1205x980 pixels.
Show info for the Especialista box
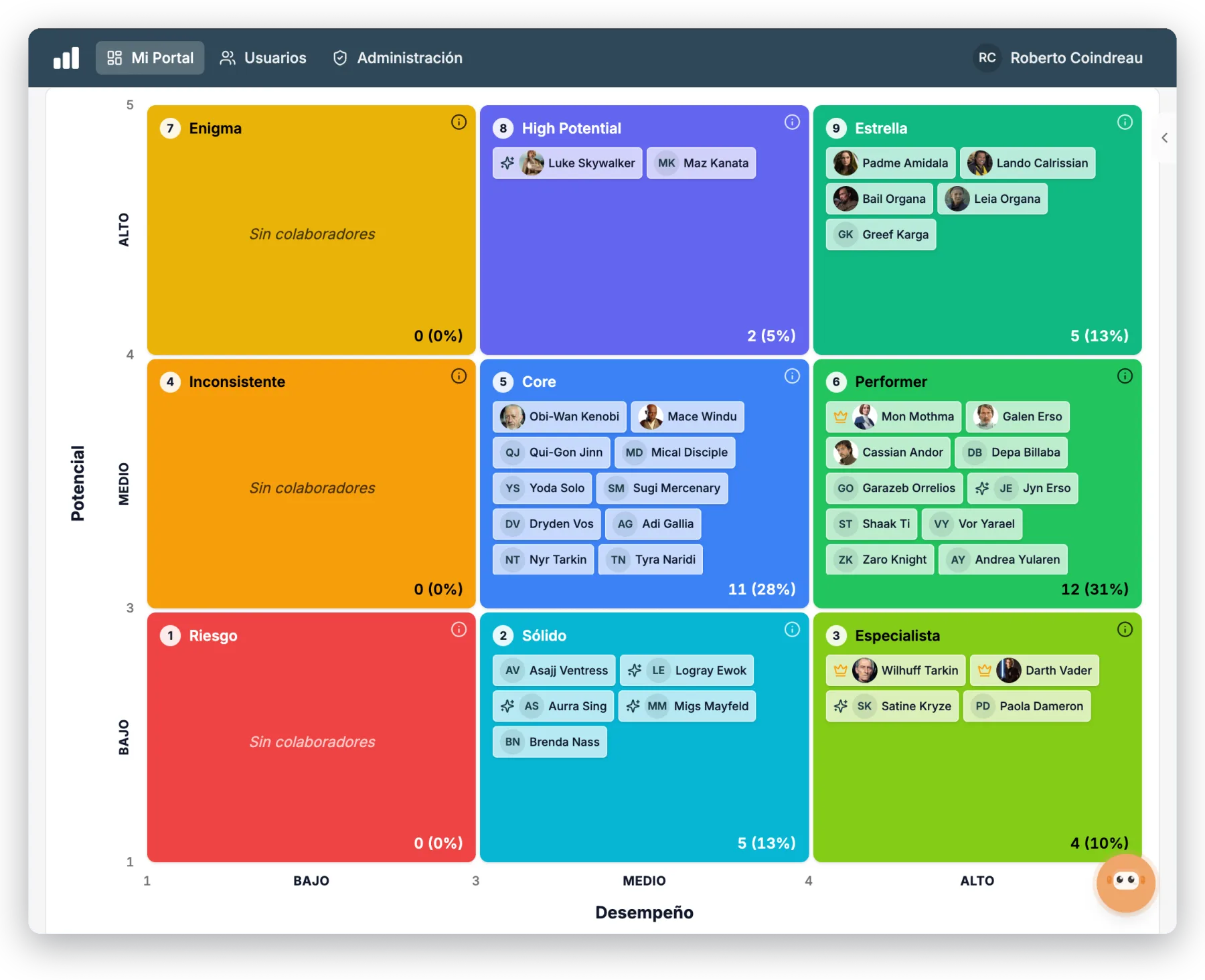(x=1125, y=629)
